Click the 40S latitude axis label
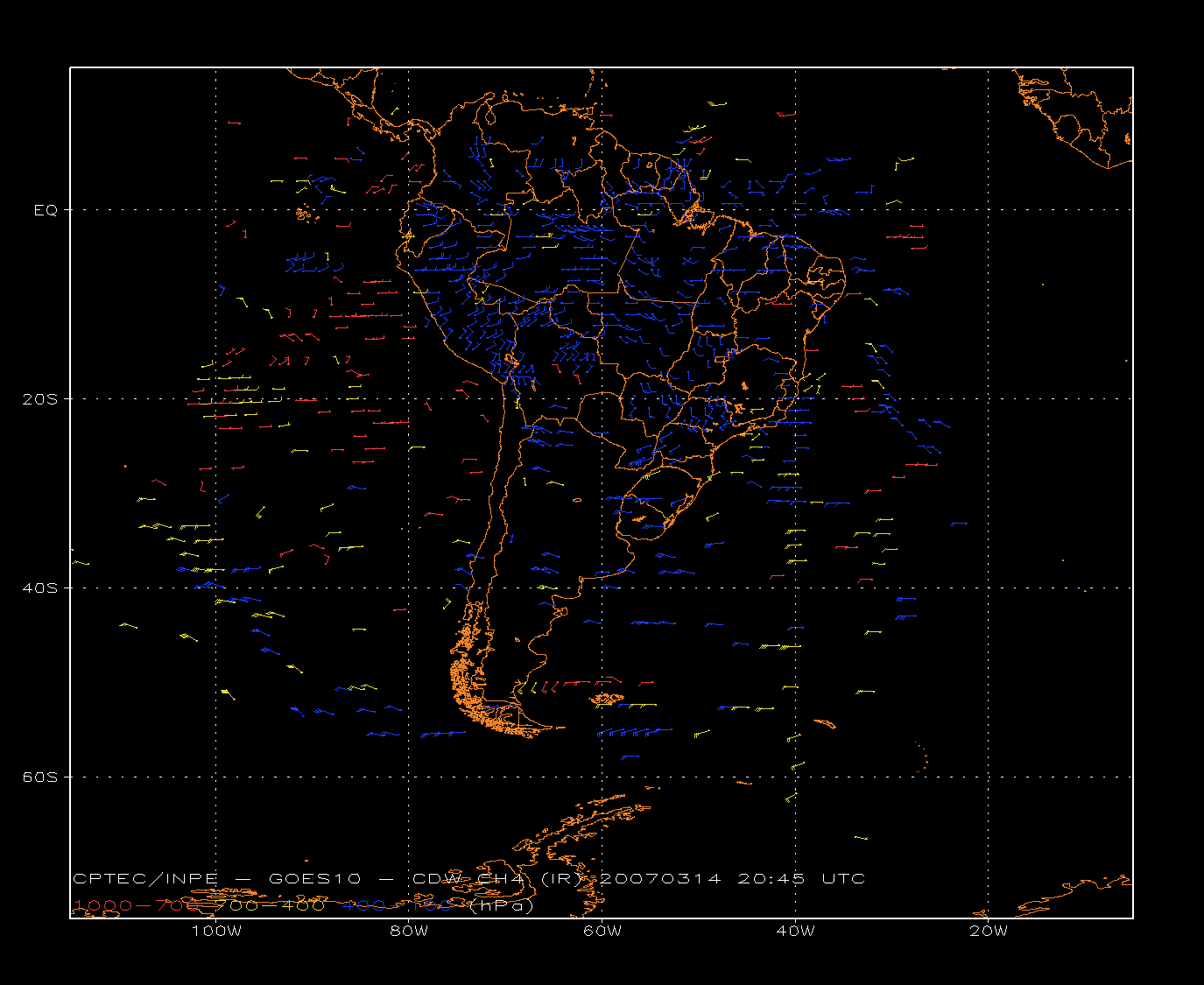Image resolution: width=1204 pixels, height=985 pixels. [x=39, y=588]
